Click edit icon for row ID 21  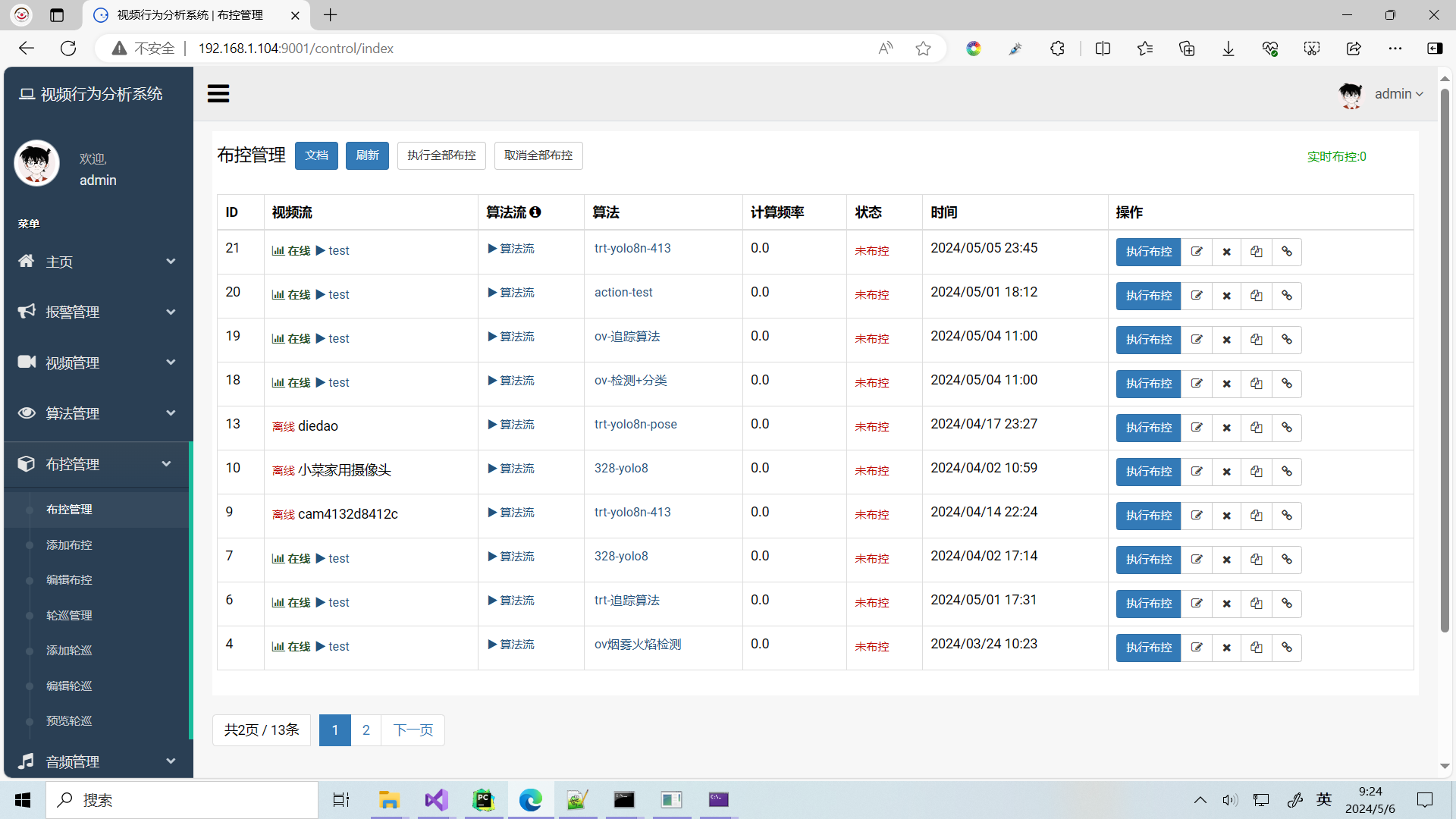point(1197,252)
